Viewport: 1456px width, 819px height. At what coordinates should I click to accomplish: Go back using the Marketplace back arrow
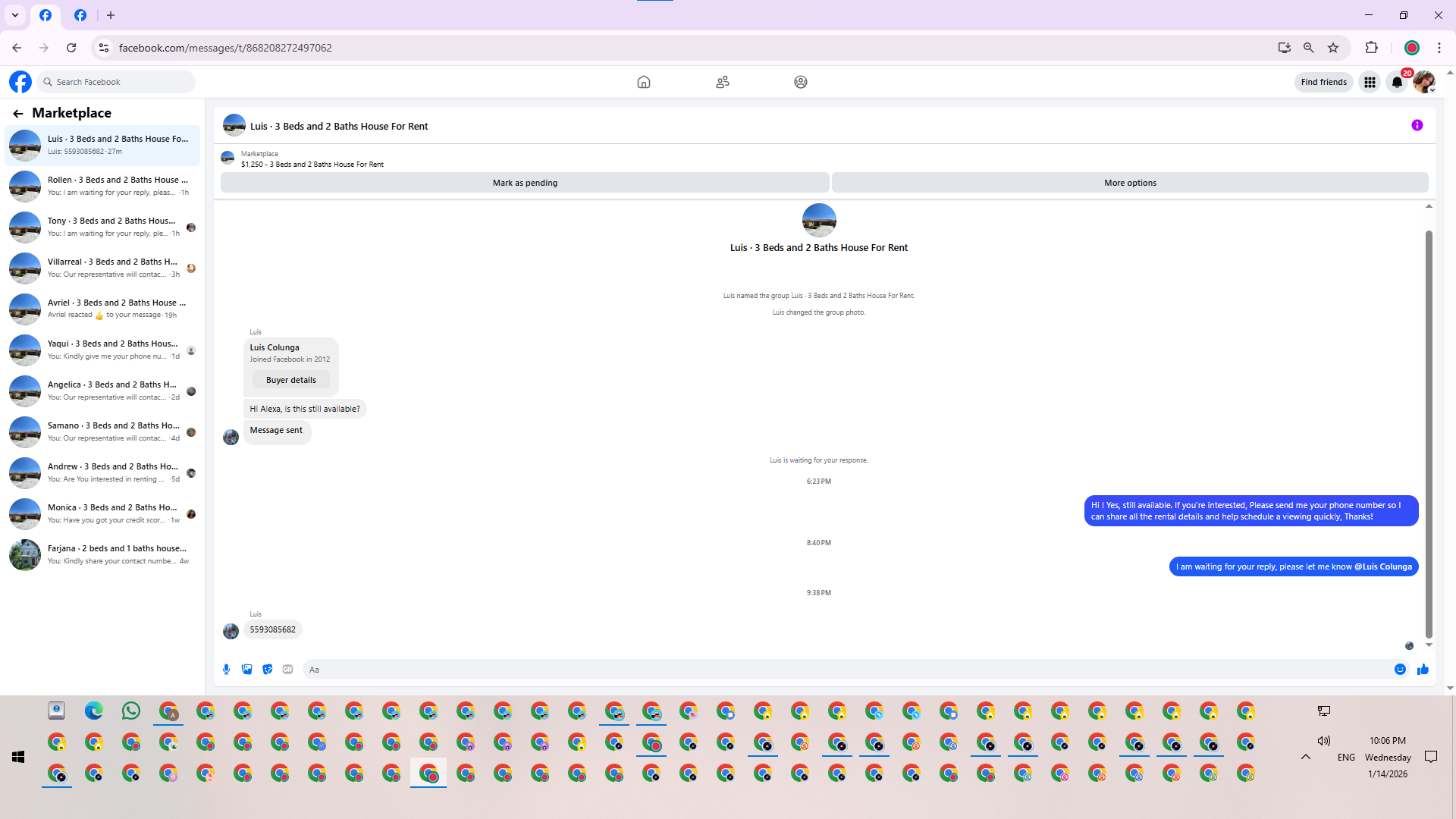pos(18,113)
